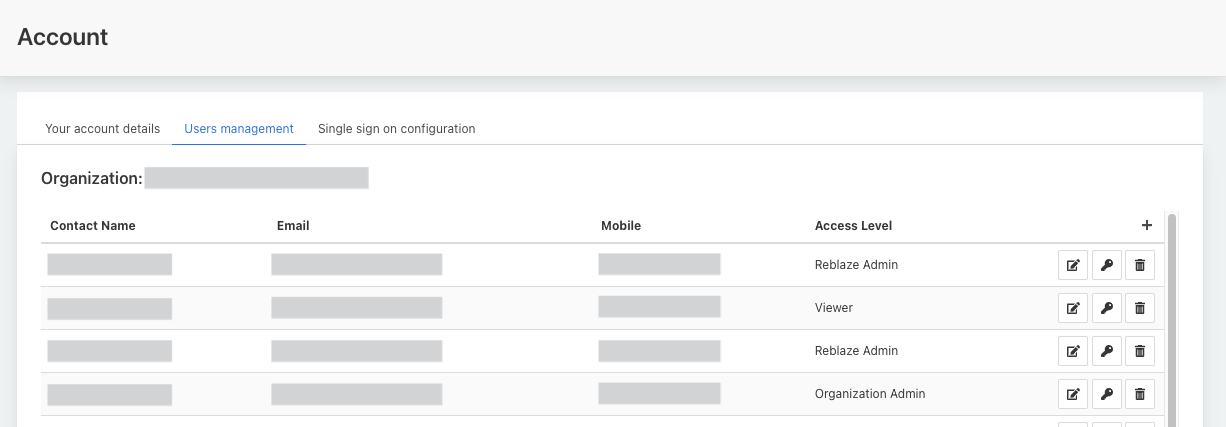The image size is (1226, 427).
Task: Edit the Organization Admin user
Action: coord(1073,394)
